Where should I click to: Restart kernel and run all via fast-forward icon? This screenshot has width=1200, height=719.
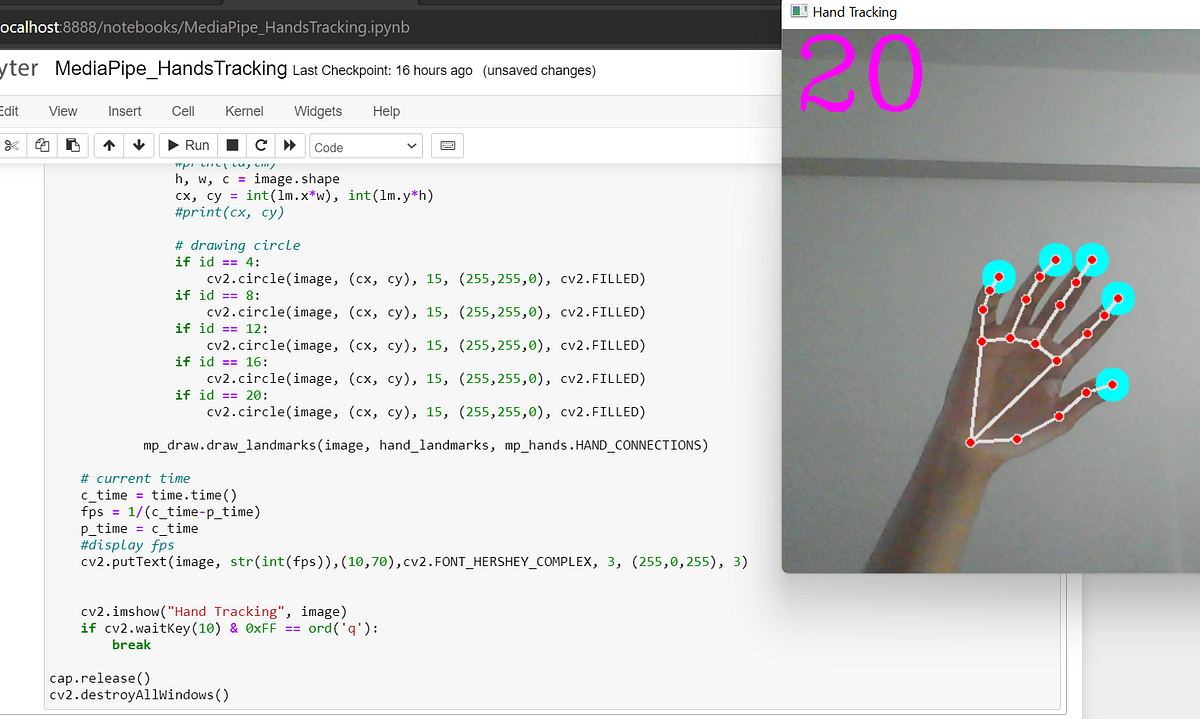tap(289, 145)
